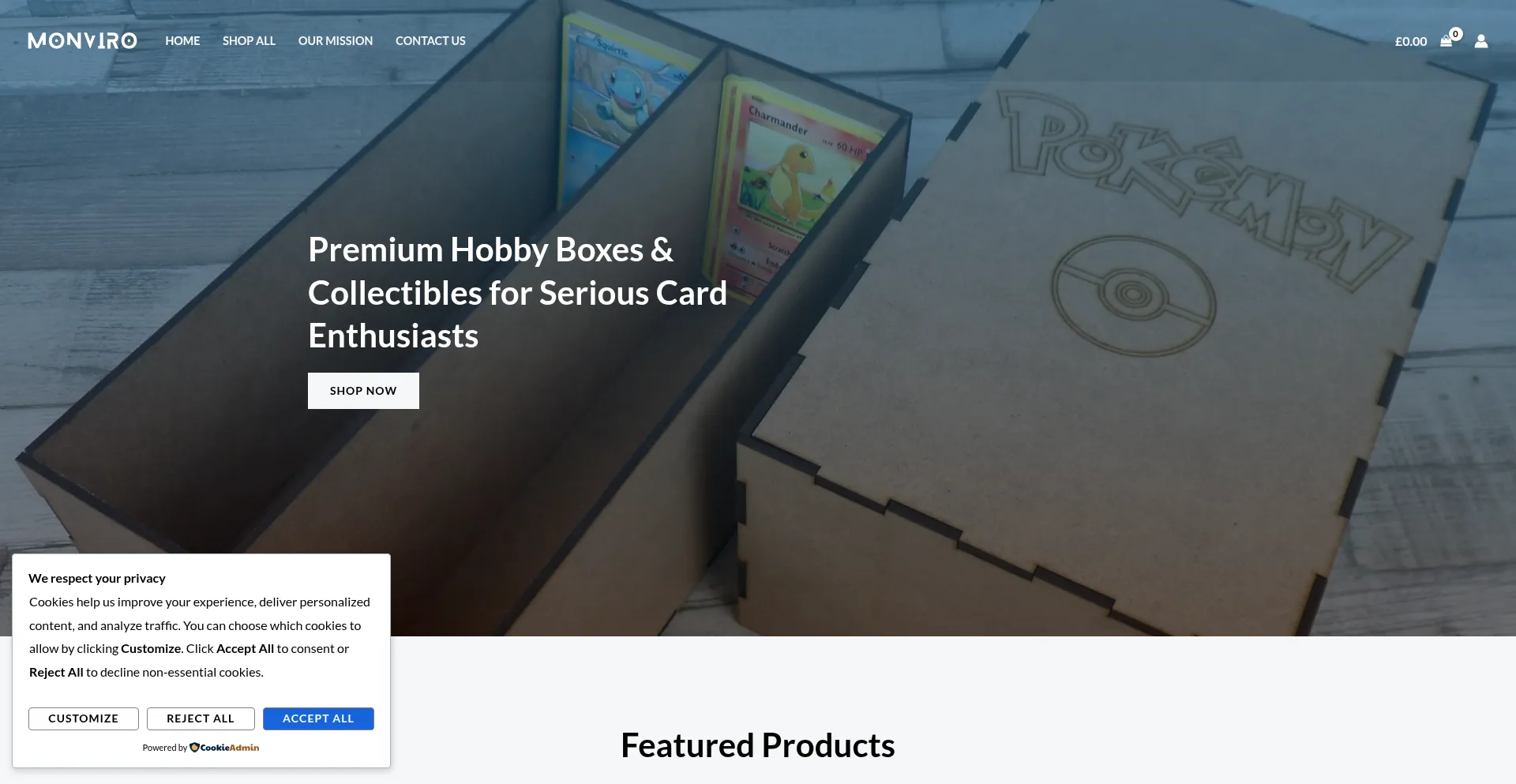Click the "We respect your privacy" title
The image size is (1516, 784).
(97, 579)
